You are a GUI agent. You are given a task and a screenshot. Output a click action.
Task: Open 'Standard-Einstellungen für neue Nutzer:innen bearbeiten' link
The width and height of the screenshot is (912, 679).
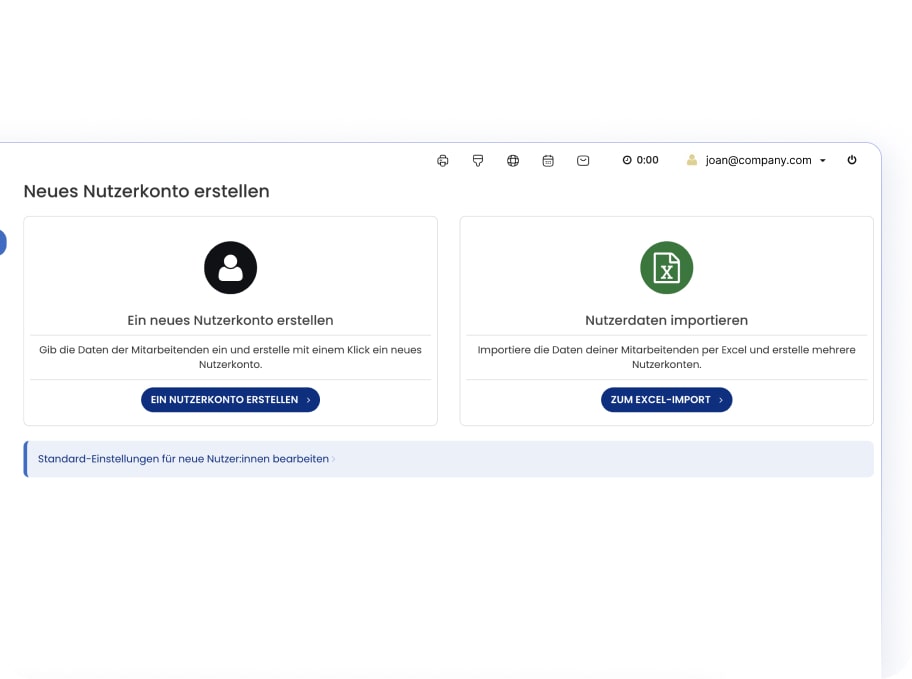(183, 459)
